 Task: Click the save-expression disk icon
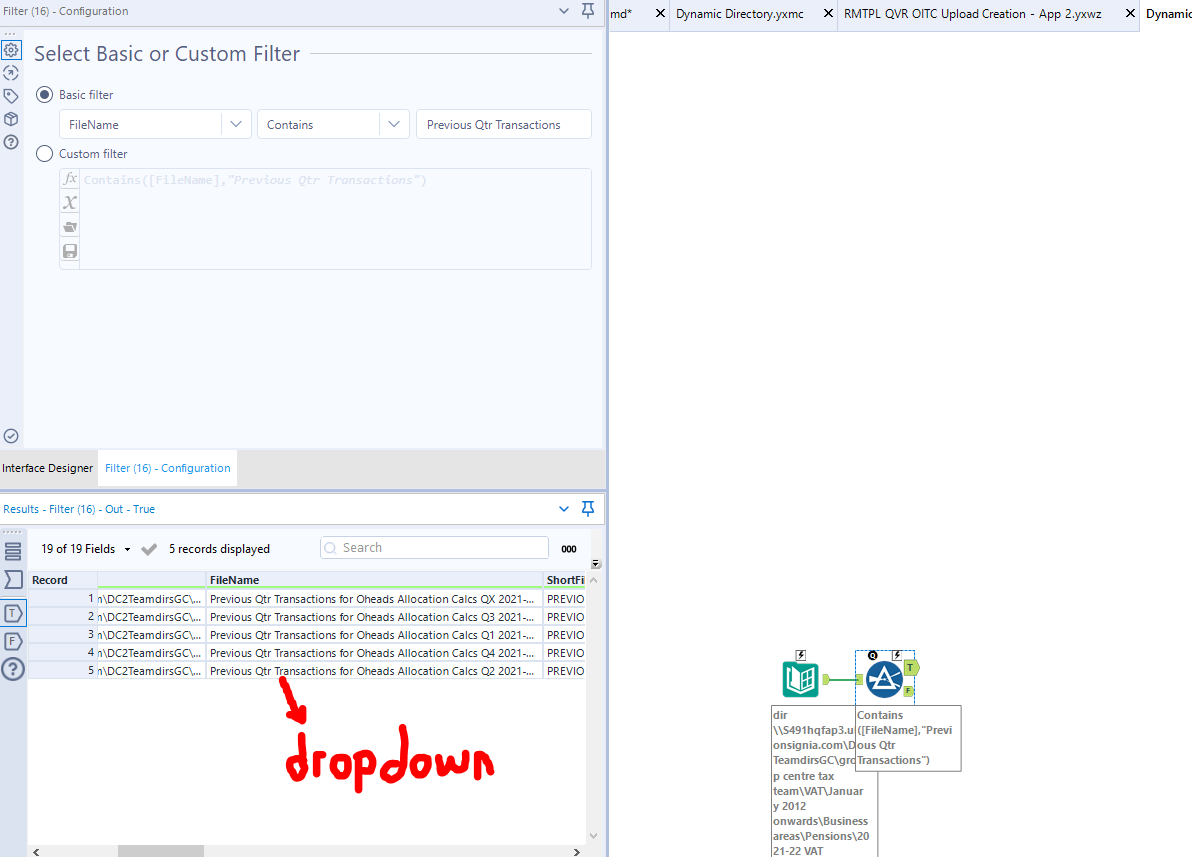click(x=69, y=250)
